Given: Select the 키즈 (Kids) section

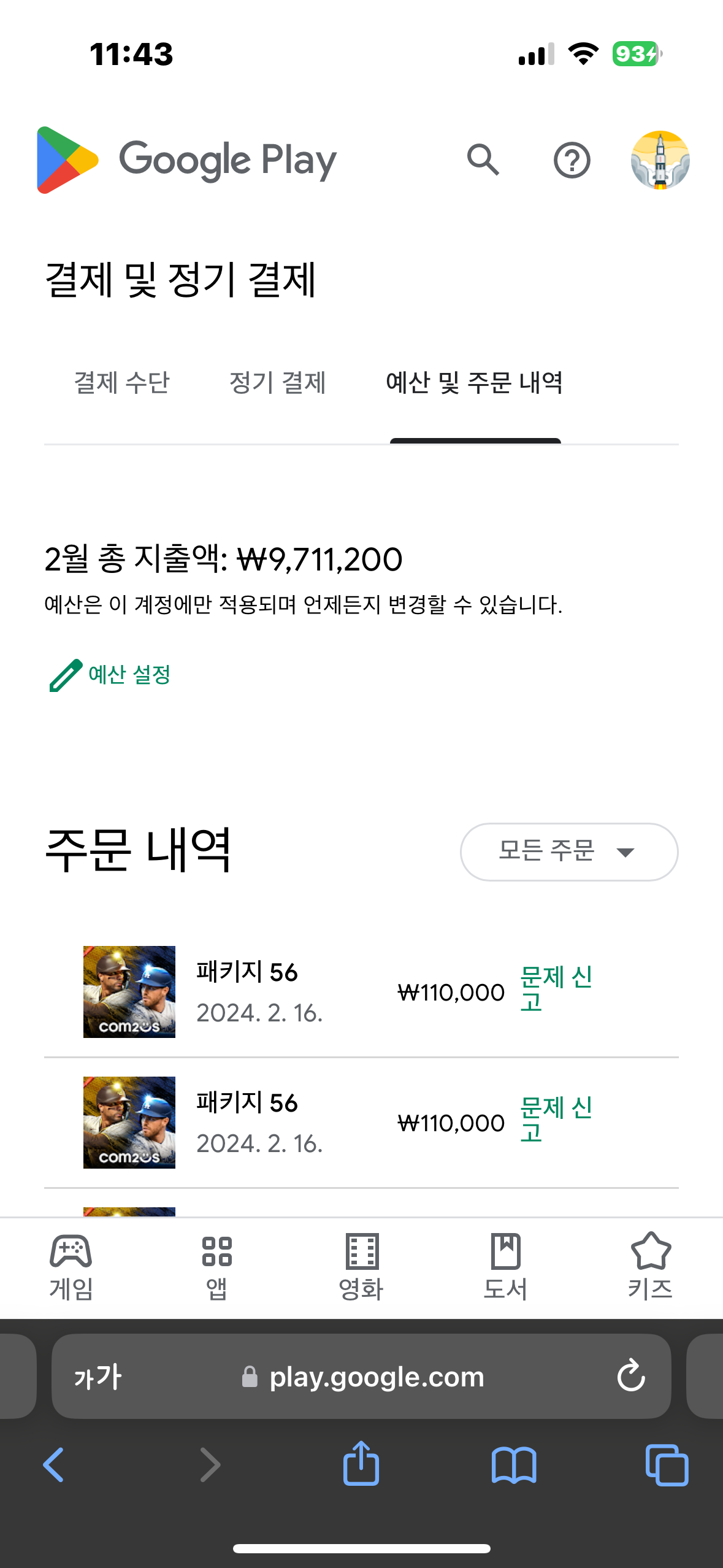Looking at the screenshot, I should click(650, 1267).
